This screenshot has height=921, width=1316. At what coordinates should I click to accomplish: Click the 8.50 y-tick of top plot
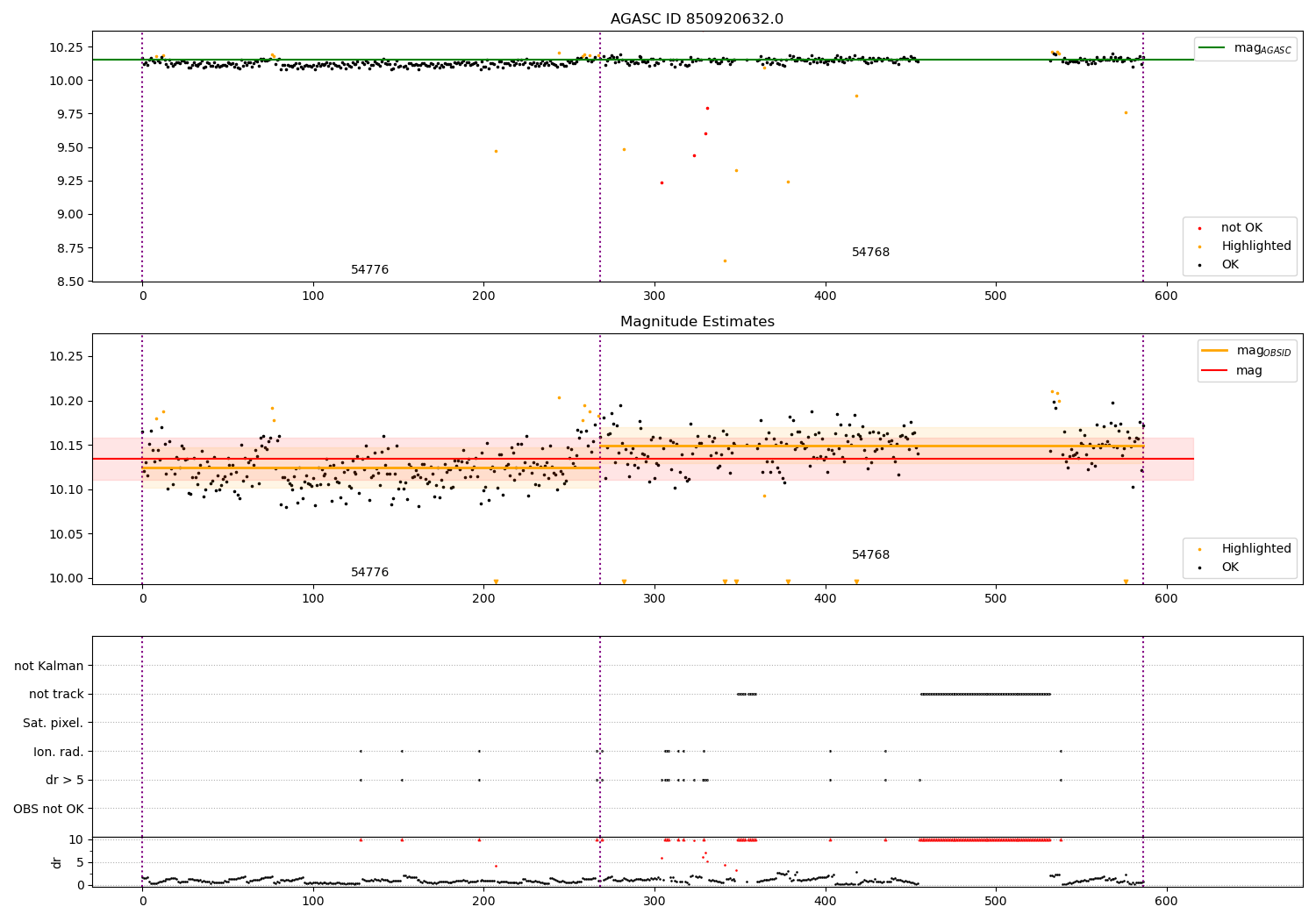coord(68,282)
